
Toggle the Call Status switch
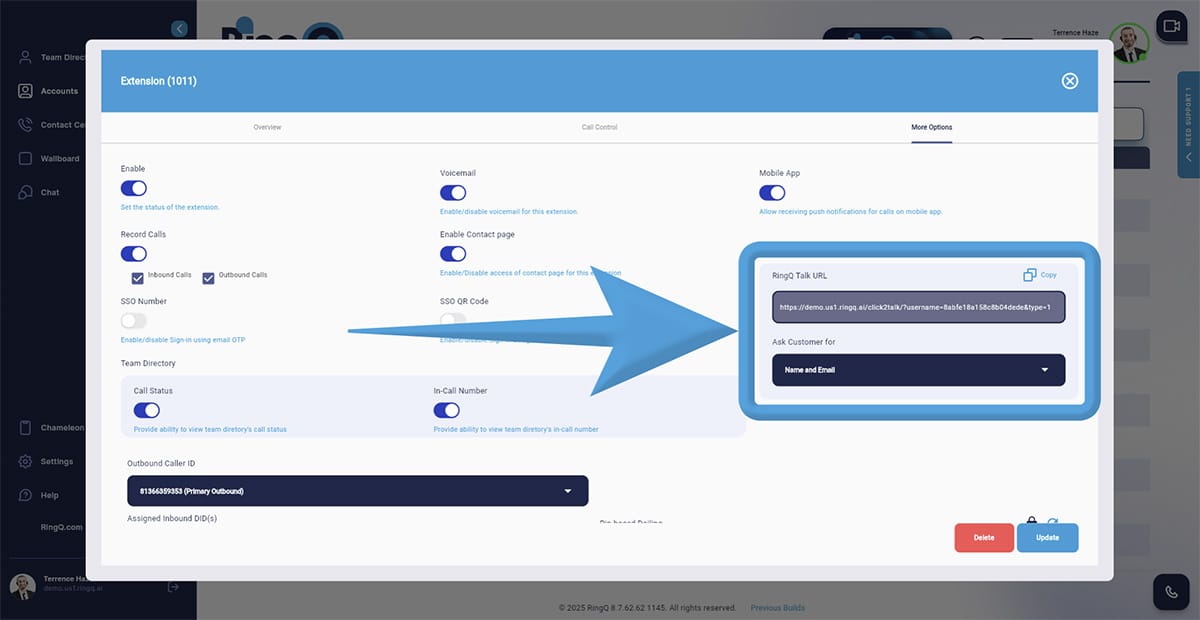147,410
